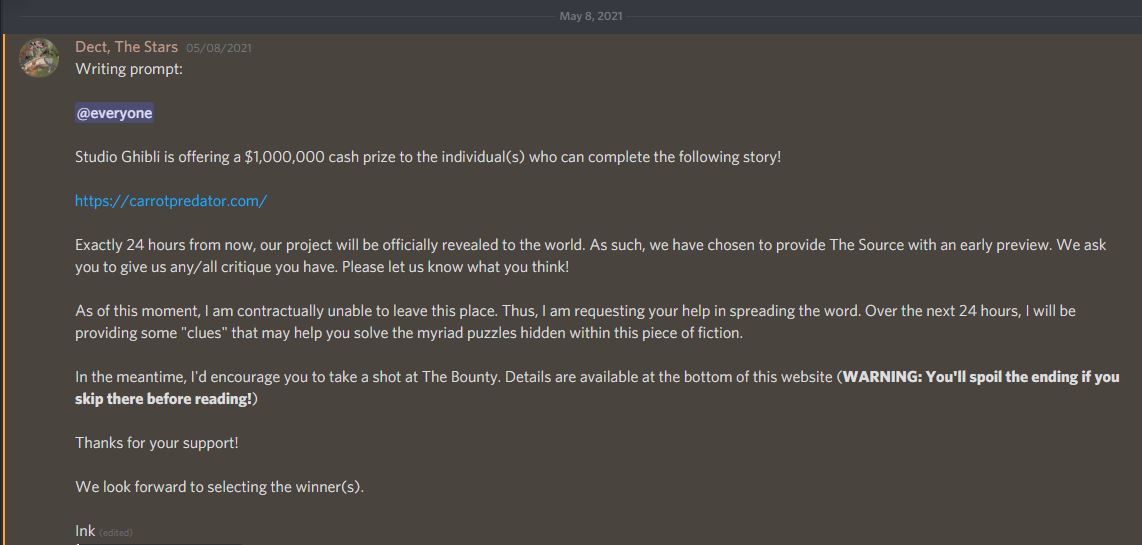This screenshot has width=1142, height=545.
Task: Click the "Writing prompt:" text line
Action: 129,69
